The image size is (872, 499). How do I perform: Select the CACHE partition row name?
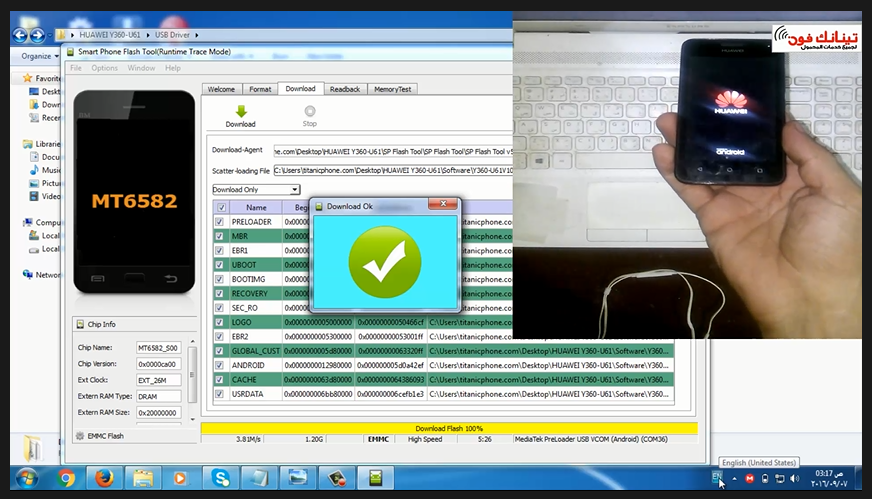244,380
